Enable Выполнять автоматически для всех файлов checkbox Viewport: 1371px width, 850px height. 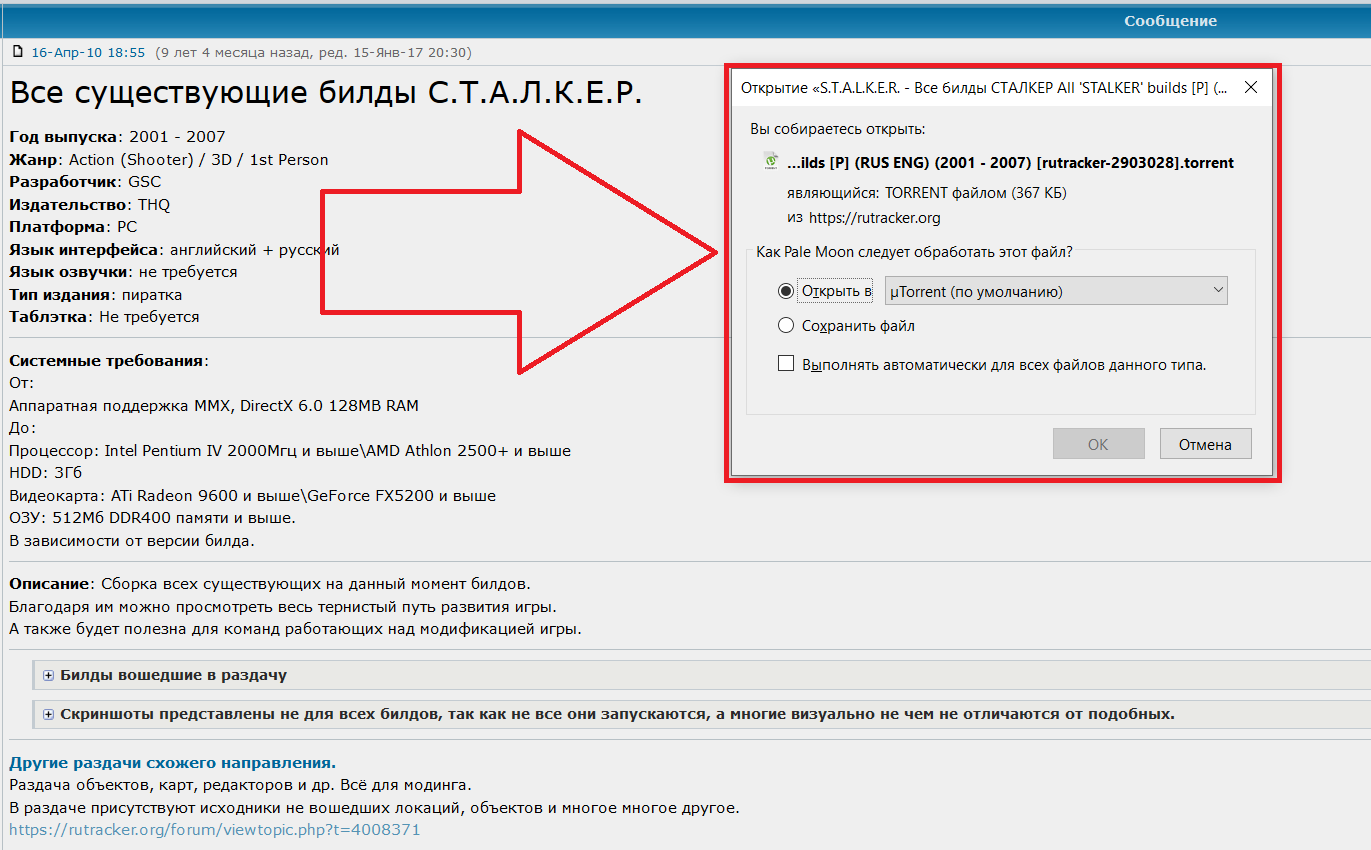point(786,364)
